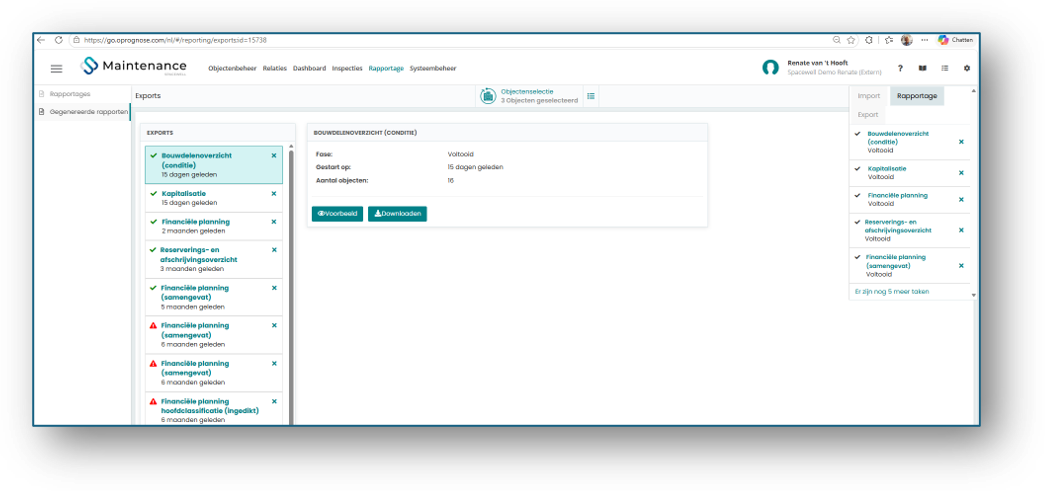
Task: Switch to the Import tab
Action: click(x=869, y=96)
